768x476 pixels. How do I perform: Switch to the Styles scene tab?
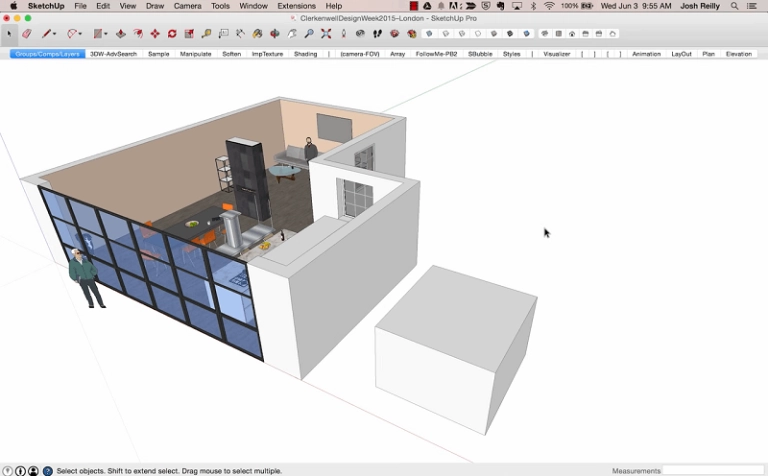pos(511,54)
